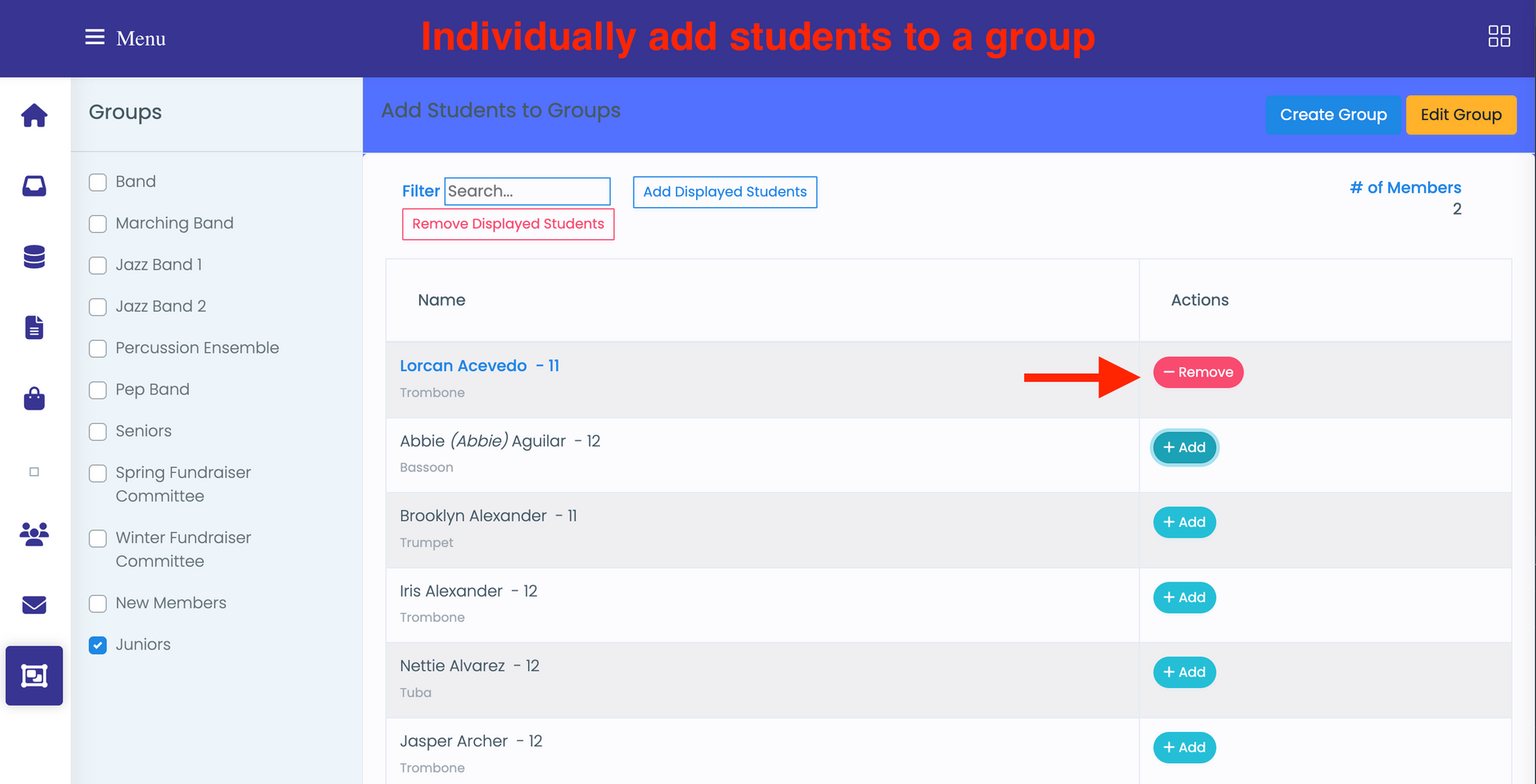This screenshot has height=784, width=1536.
Task: Open the Database icon in the sidebar
Action: (34, 257)
